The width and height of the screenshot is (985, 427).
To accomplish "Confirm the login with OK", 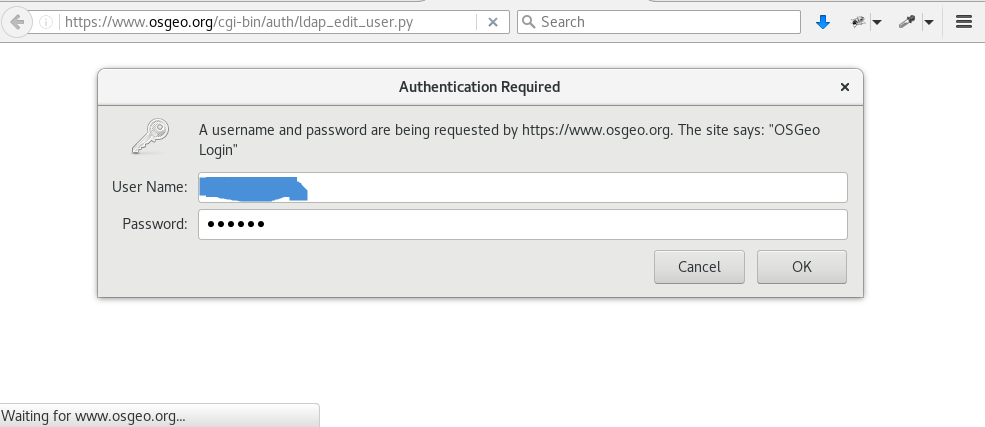I will (x=801, y=267).
